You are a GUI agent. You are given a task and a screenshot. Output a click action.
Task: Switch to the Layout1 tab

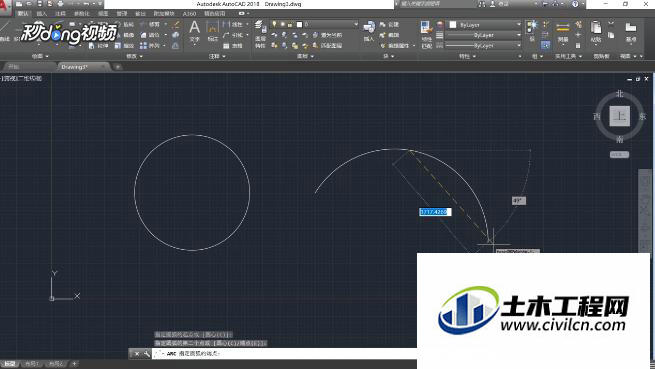coord(32,364)
